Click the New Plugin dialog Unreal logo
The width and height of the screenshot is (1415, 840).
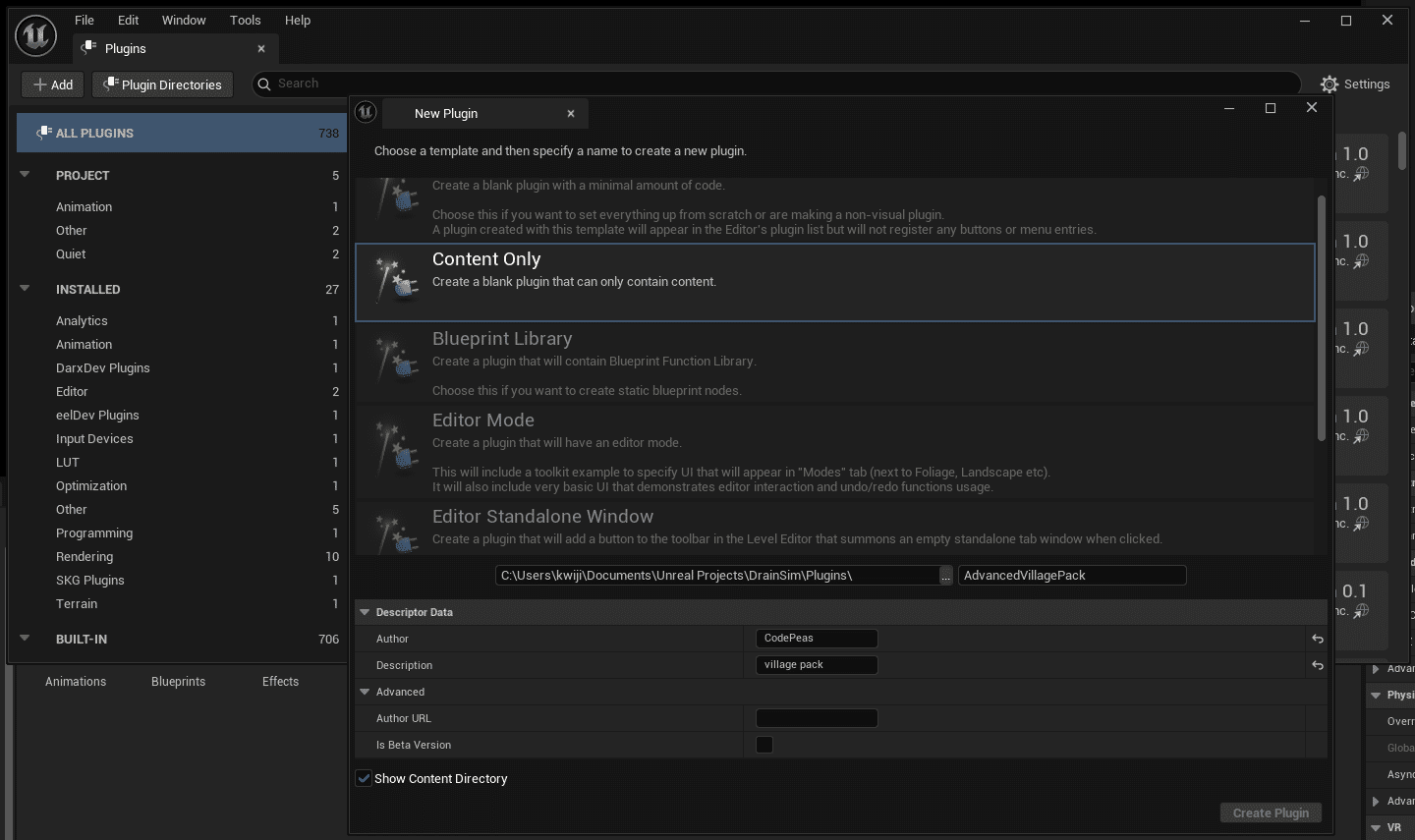(x=366, y=112)
